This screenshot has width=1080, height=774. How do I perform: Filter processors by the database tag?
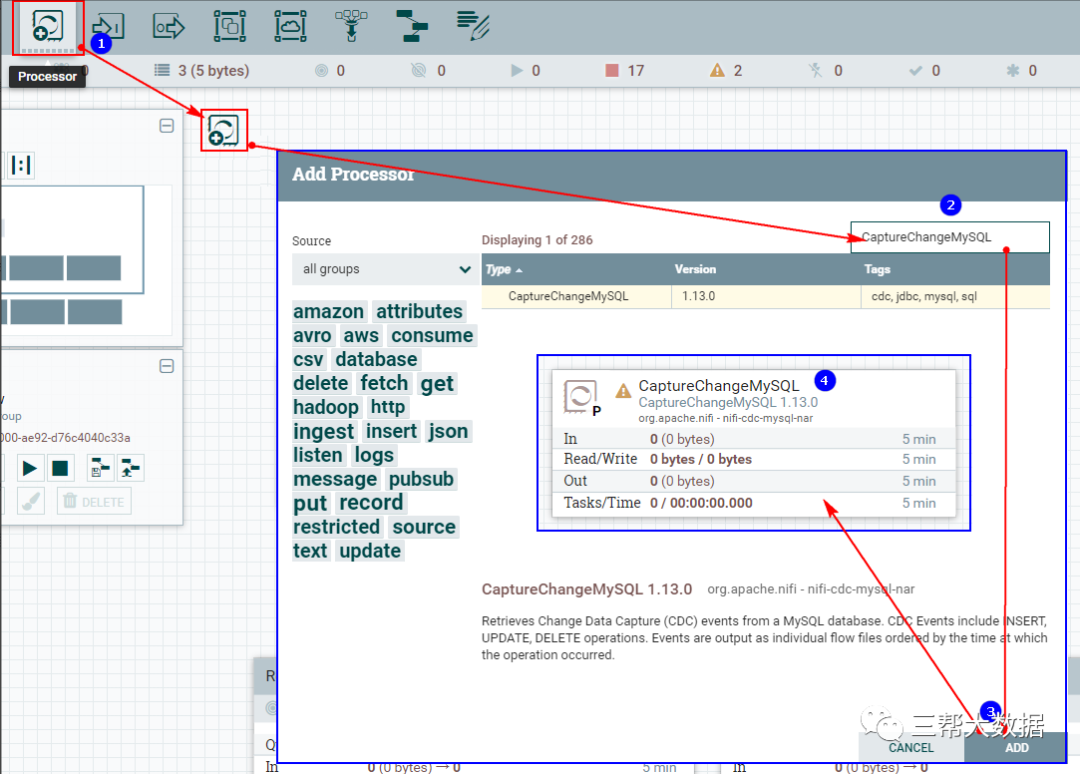coord(376,359)
